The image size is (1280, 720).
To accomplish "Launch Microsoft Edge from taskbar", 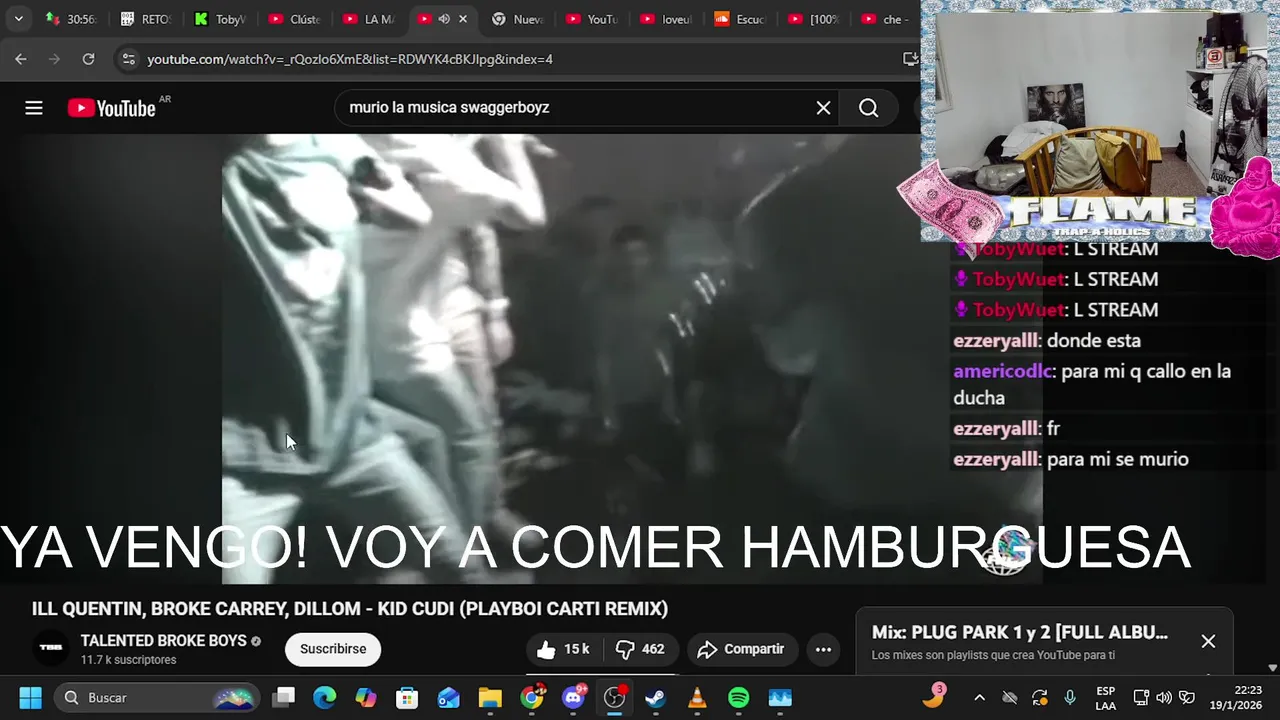I will point(325,697).
